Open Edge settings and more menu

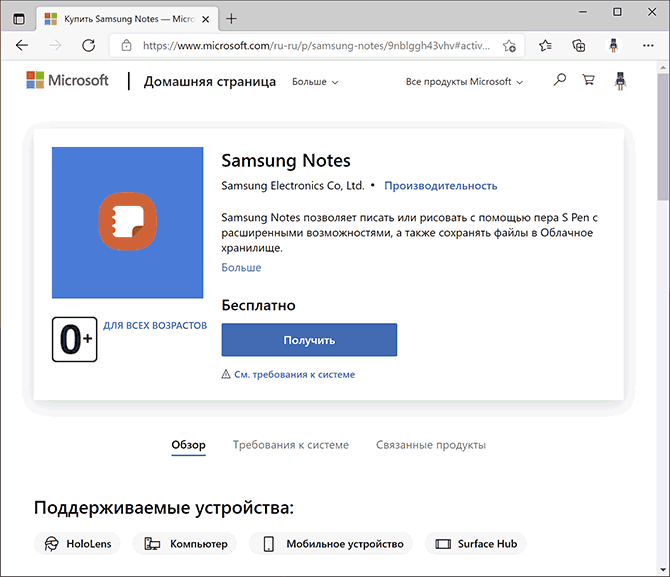pyautogui.click(x=648, y=45)
